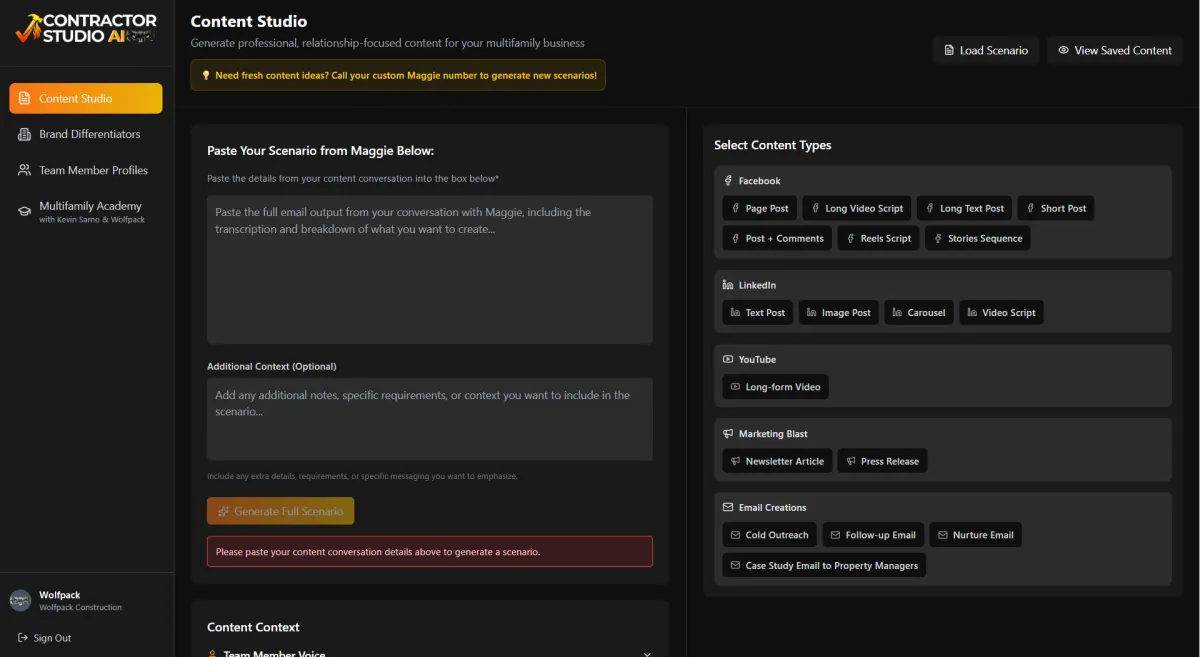Click the Additional Context text box
The width and height of the screenshot is (1200, 657).
pos(430,419)
